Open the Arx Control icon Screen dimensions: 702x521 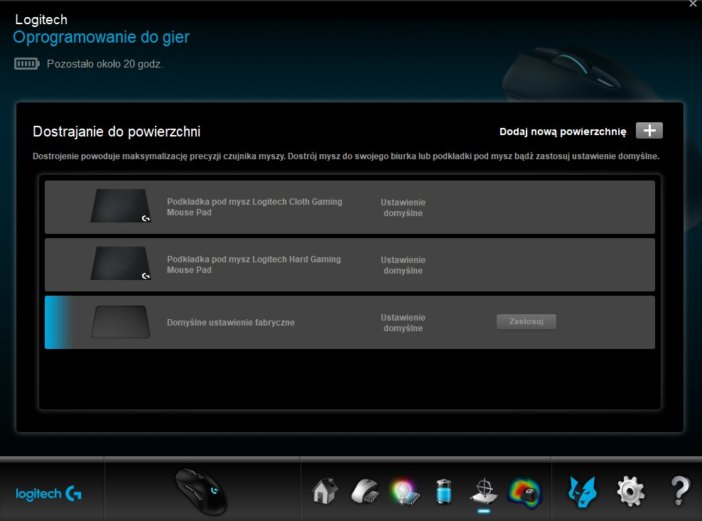(582, 491)
